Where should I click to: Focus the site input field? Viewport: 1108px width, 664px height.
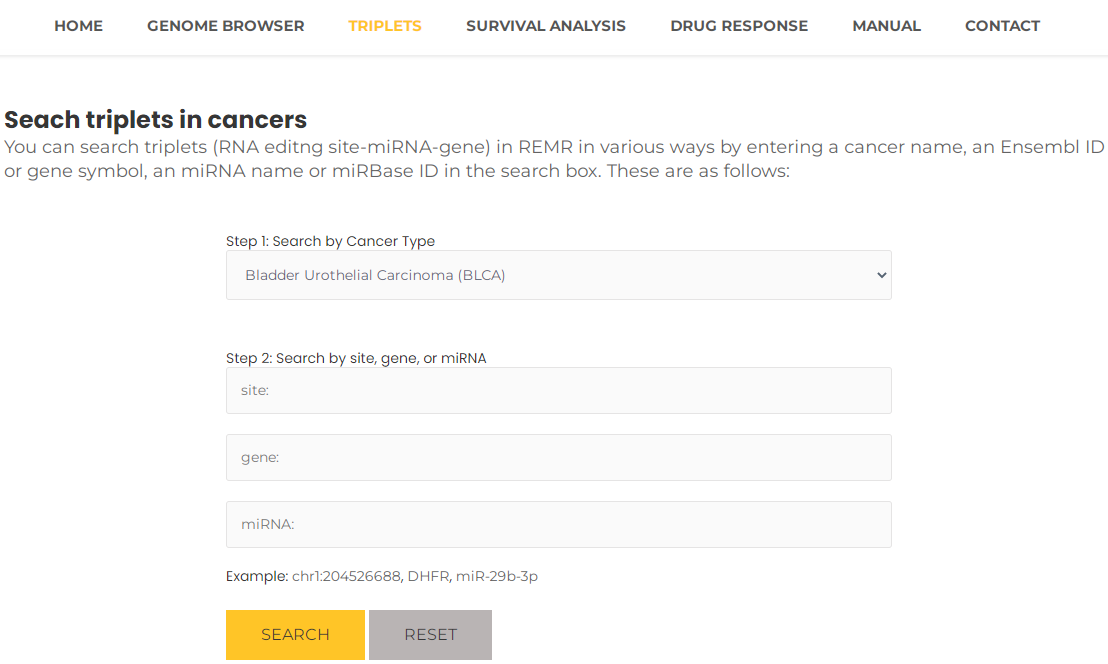coord(558,390)
